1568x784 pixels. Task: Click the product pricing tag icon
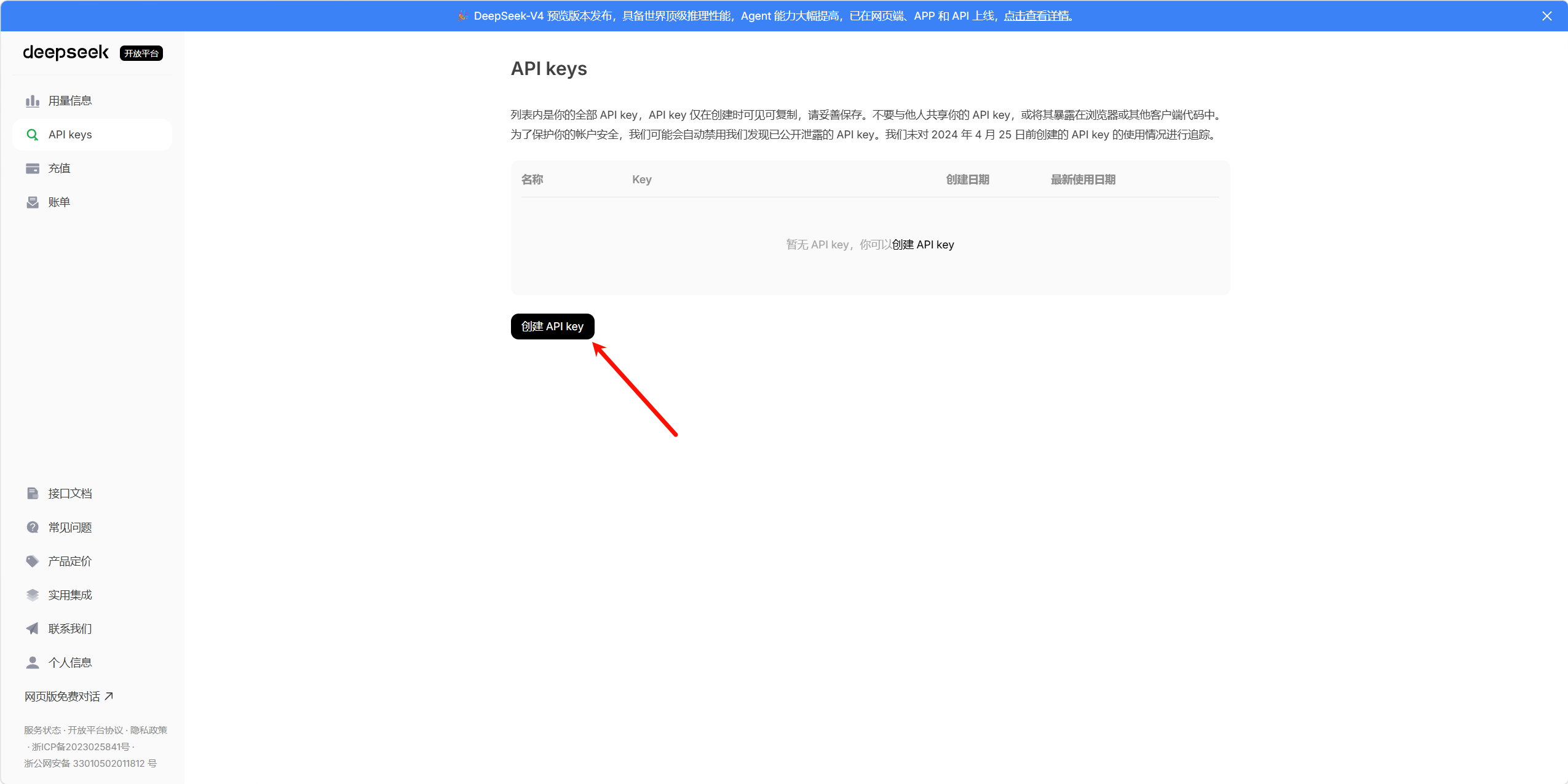[33, 561]
